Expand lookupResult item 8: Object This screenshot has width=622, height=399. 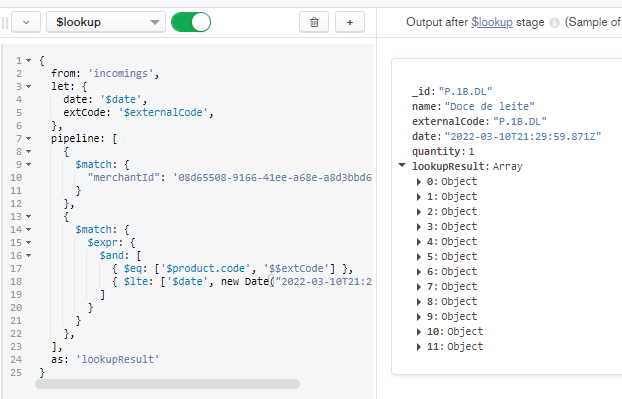click(419, 302)
